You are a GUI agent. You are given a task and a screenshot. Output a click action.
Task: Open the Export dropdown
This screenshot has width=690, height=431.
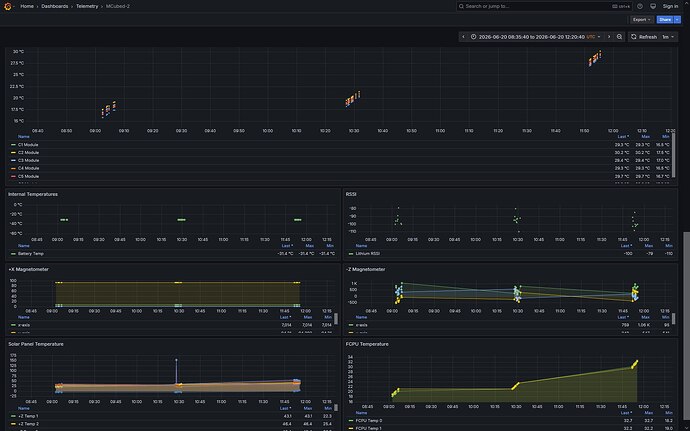click(x=641, y=20)
